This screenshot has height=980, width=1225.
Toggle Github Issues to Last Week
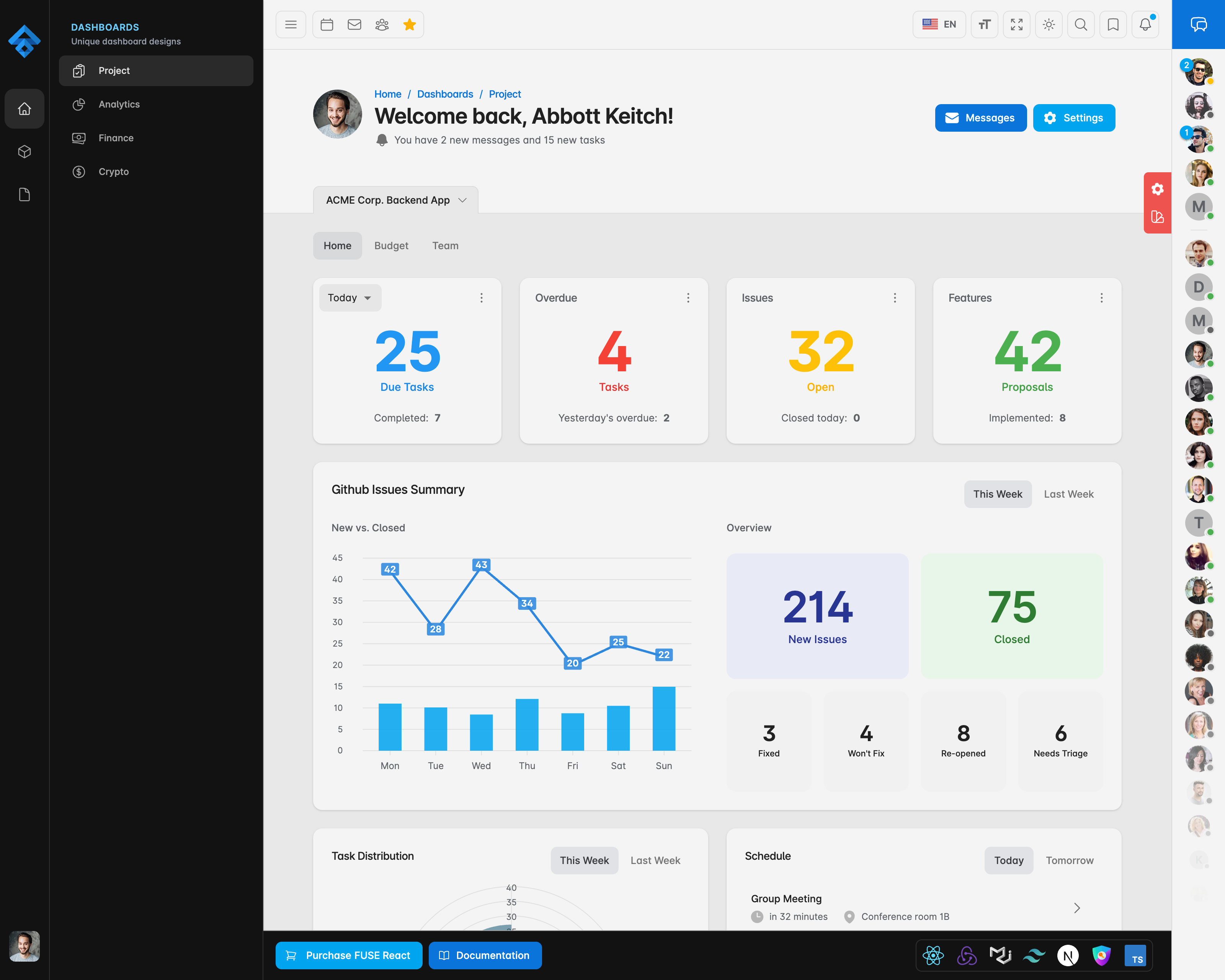click(x=1068, y=494)
